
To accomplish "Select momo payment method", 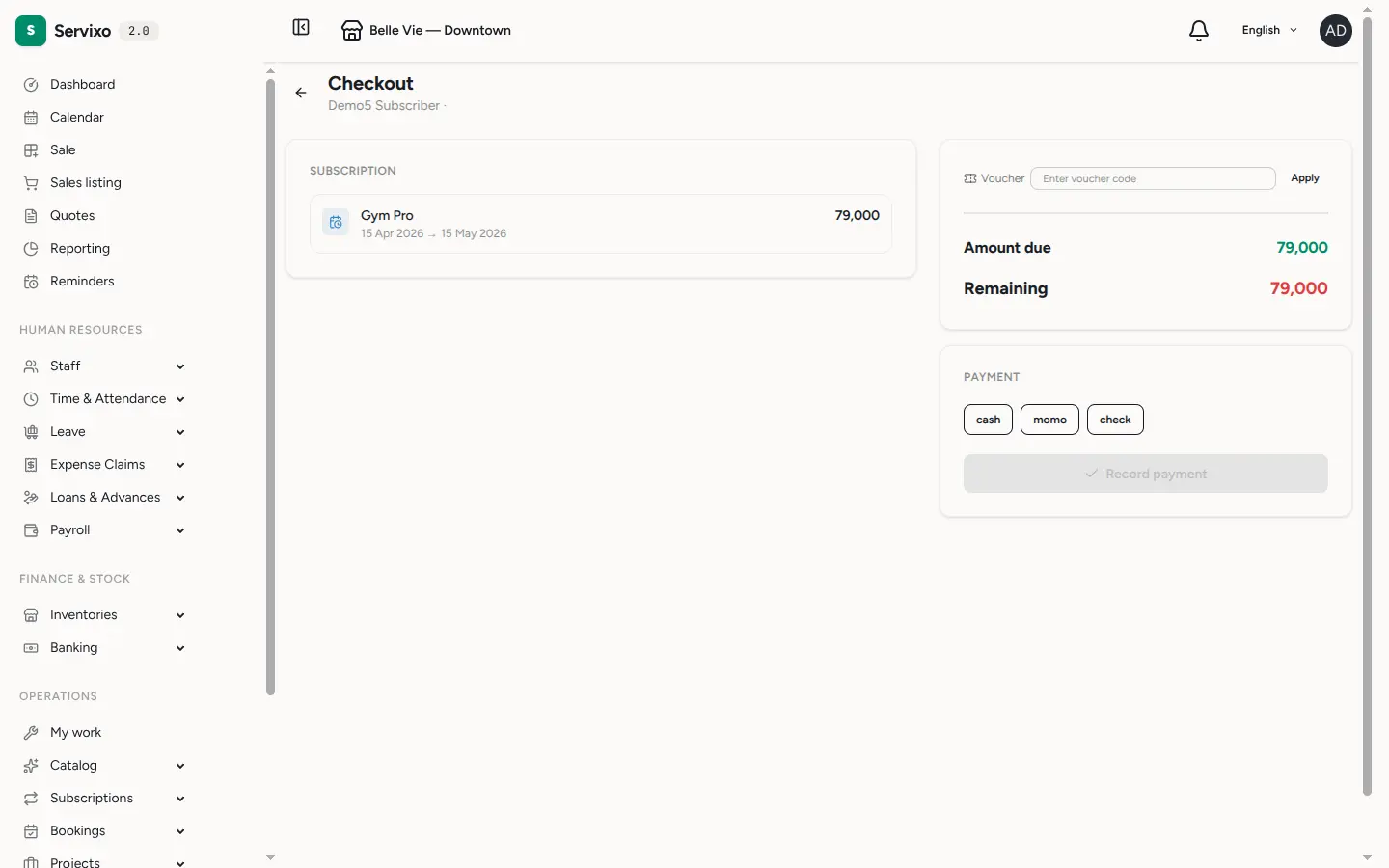I will 1049,420.
